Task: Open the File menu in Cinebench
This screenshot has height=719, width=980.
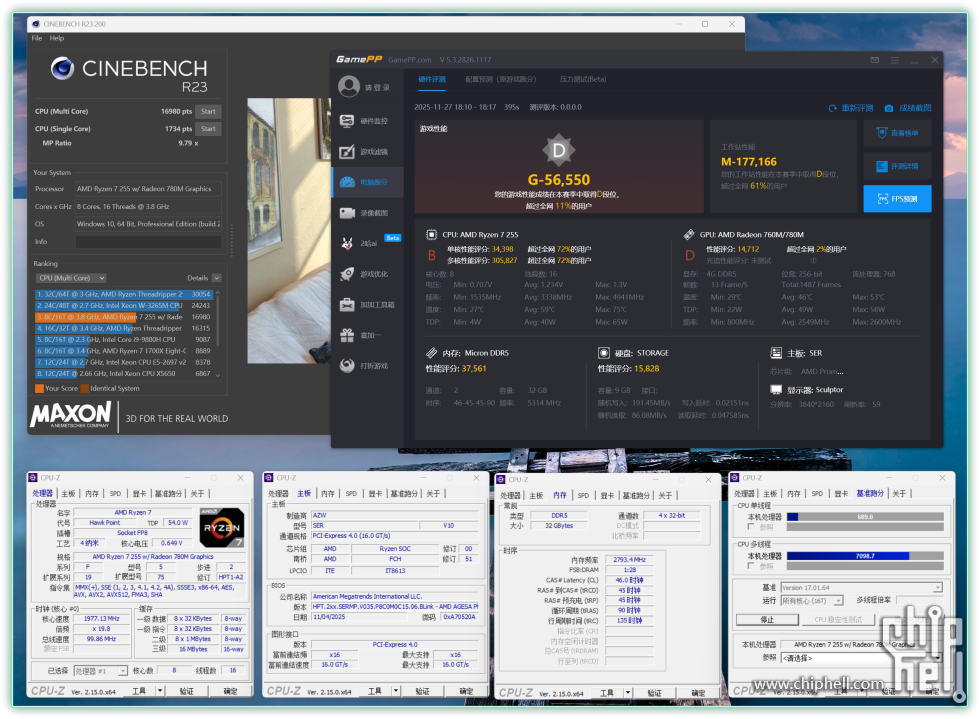Action: 37,38
